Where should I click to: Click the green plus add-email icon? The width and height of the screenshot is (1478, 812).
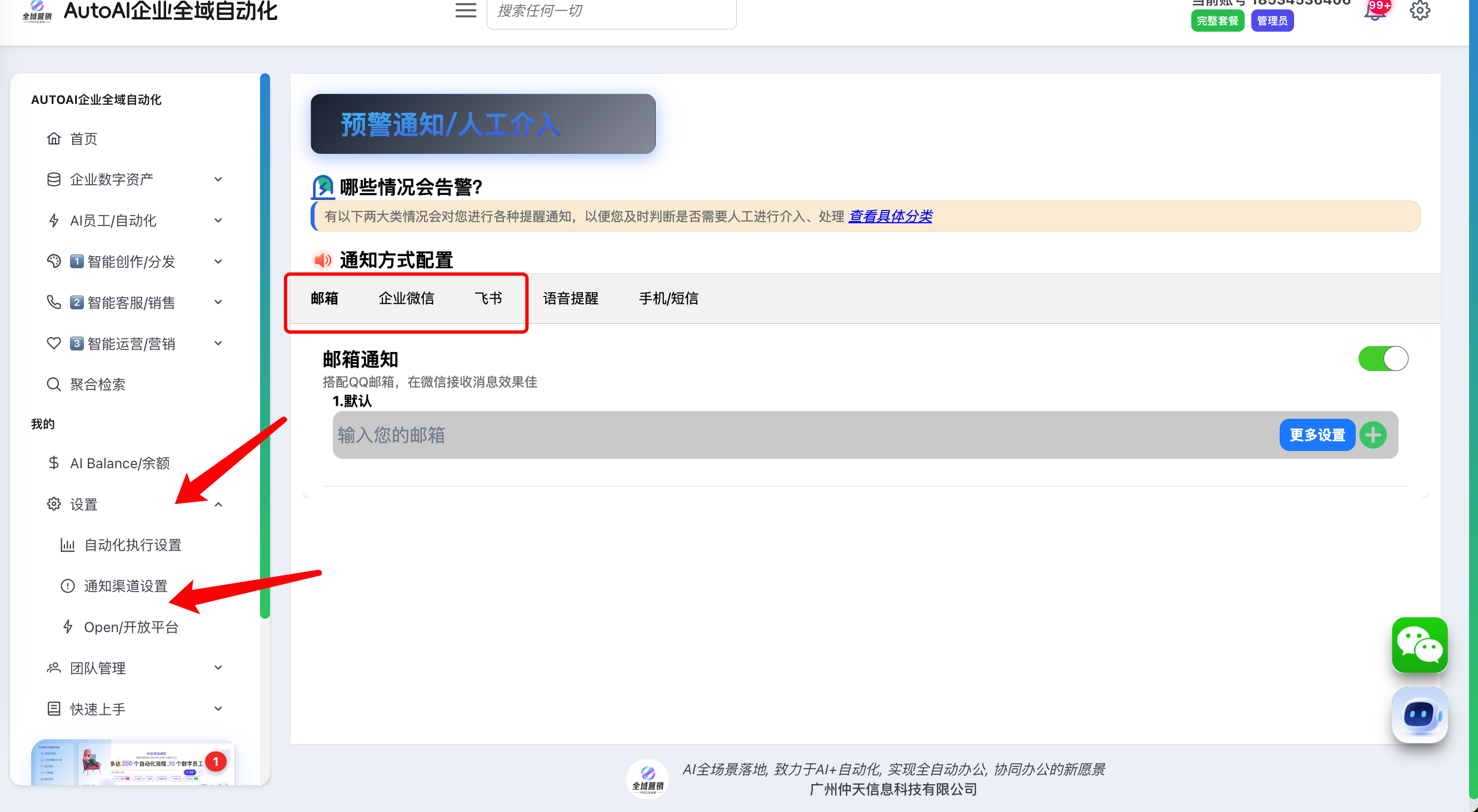pyautogui.click(x=1373, y=435)
